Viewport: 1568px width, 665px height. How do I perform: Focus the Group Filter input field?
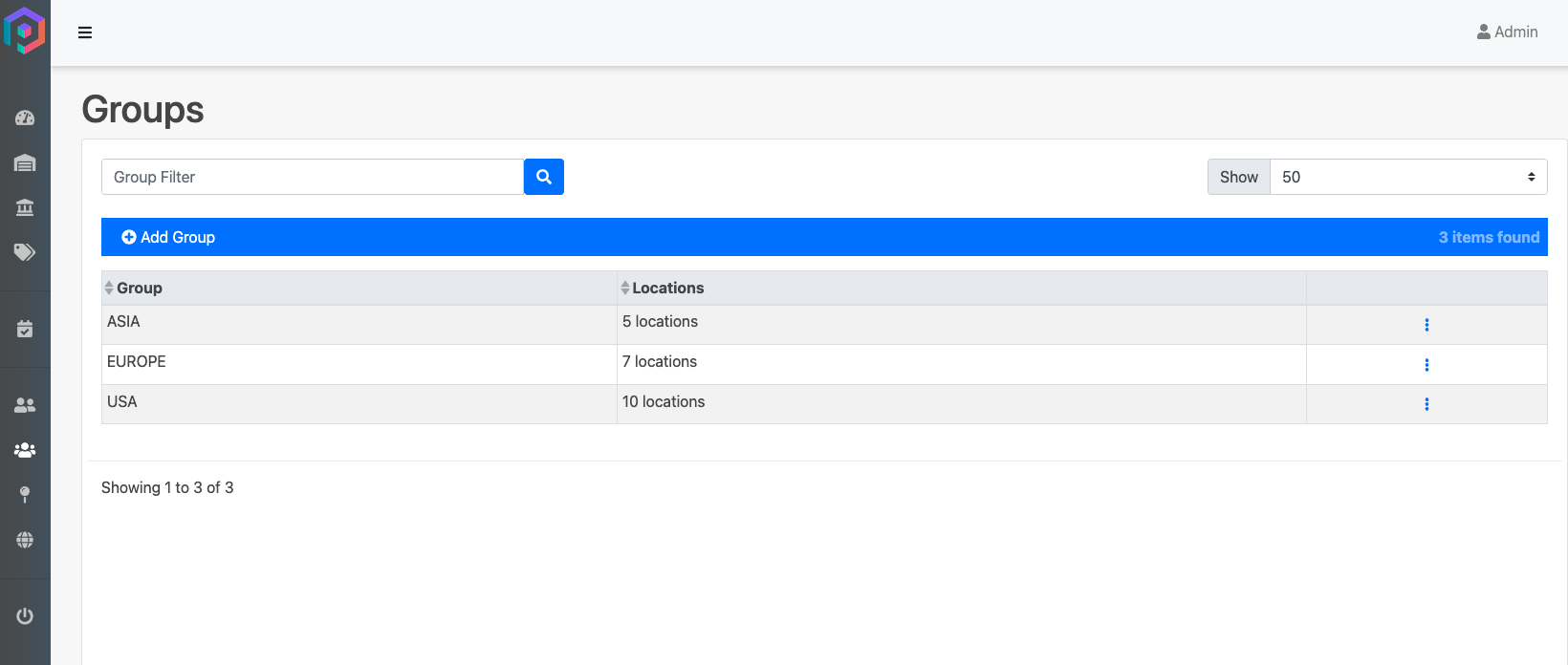pos(313,177)
